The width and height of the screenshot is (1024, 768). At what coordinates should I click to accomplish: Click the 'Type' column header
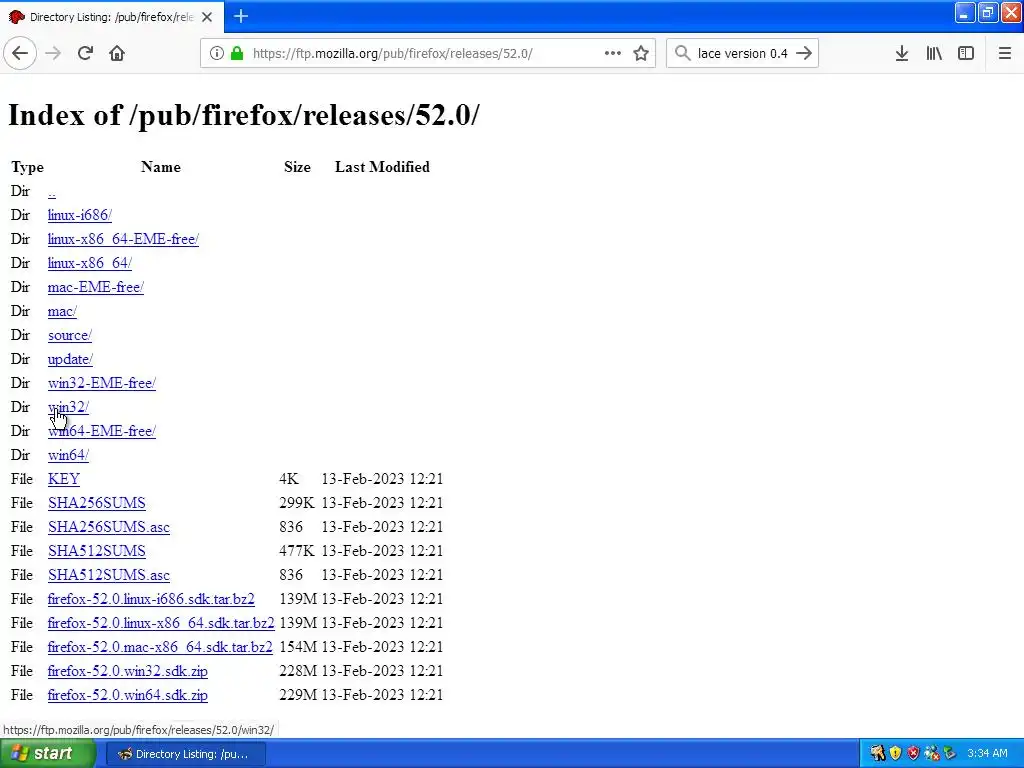tap(27, 167)
